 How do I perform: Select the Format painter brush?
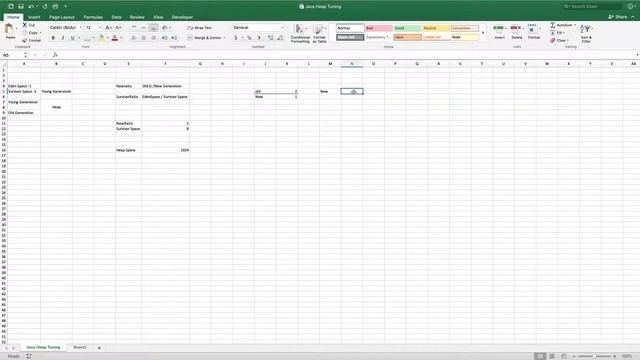[25, 40]
